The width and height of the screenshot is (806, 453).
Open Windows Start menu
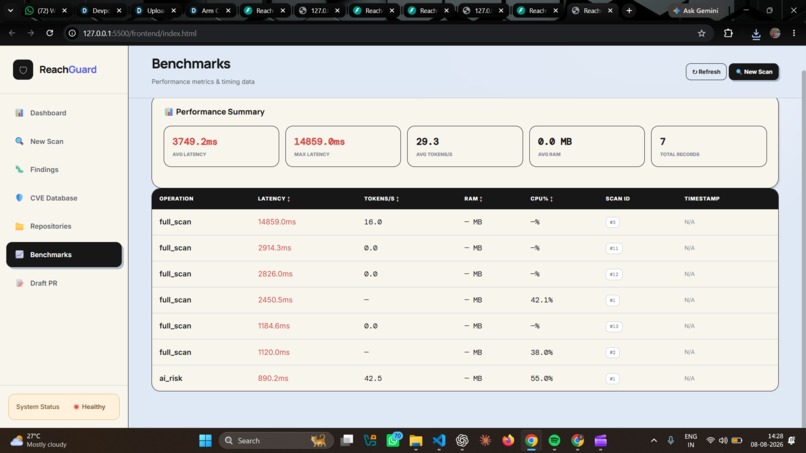[205, 441]
